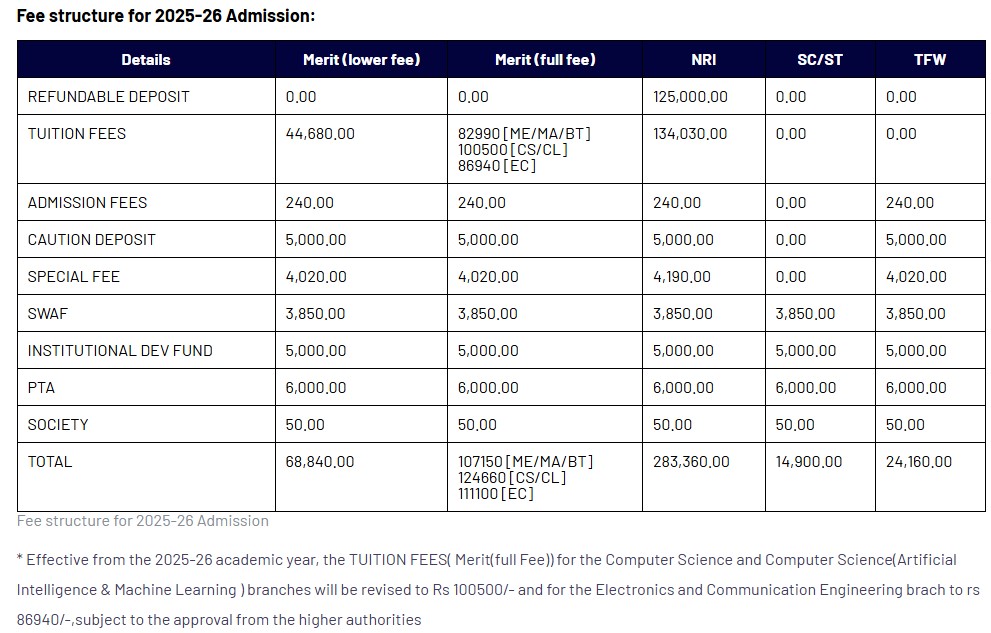Select the SC/ST total 14,900.00
991x633 pixels.
click(x=809, y=462)
